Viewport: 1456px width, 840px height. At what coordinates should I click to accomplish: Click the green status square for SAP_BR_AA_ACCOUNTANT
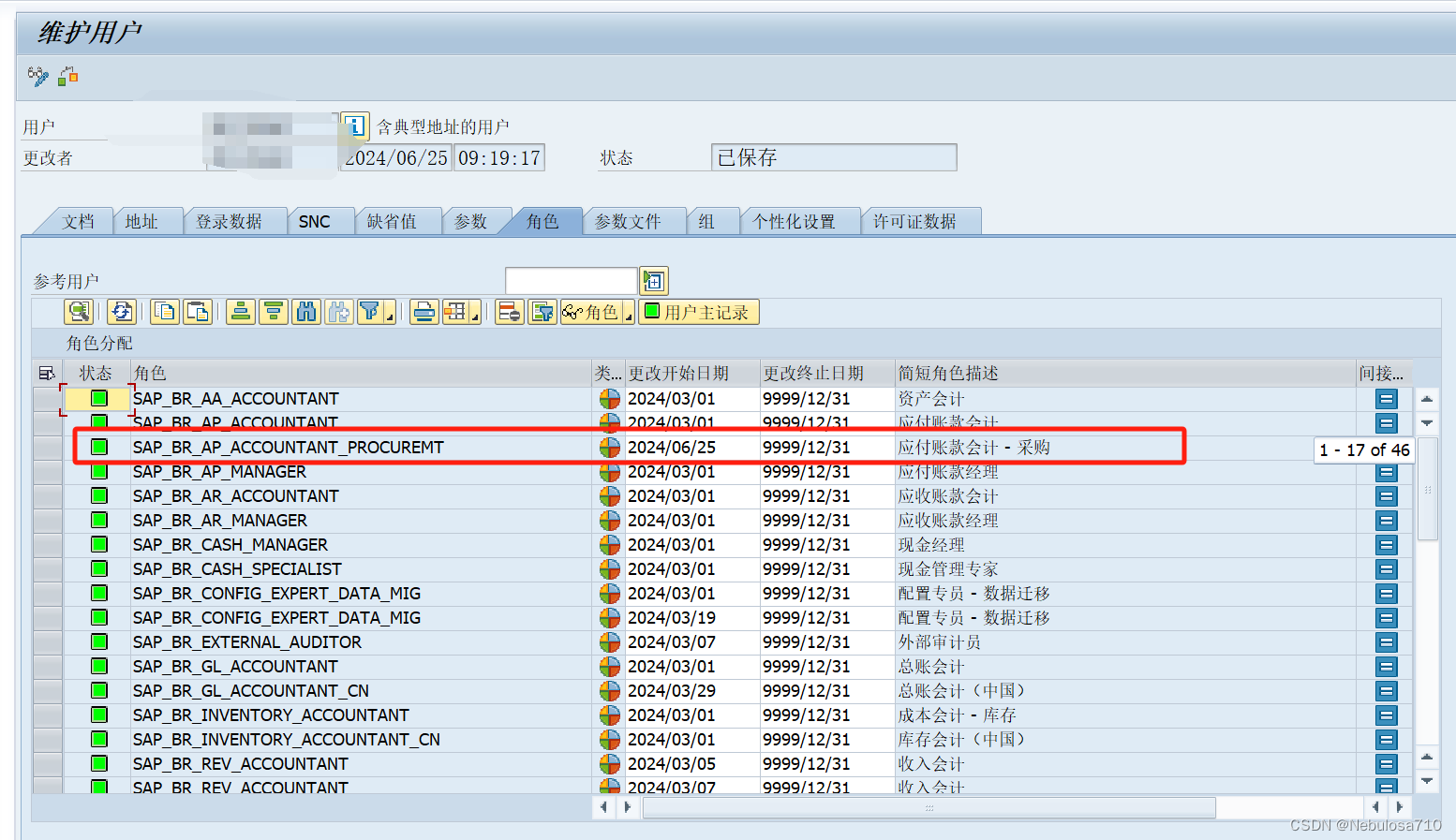[x=97, y=398]
